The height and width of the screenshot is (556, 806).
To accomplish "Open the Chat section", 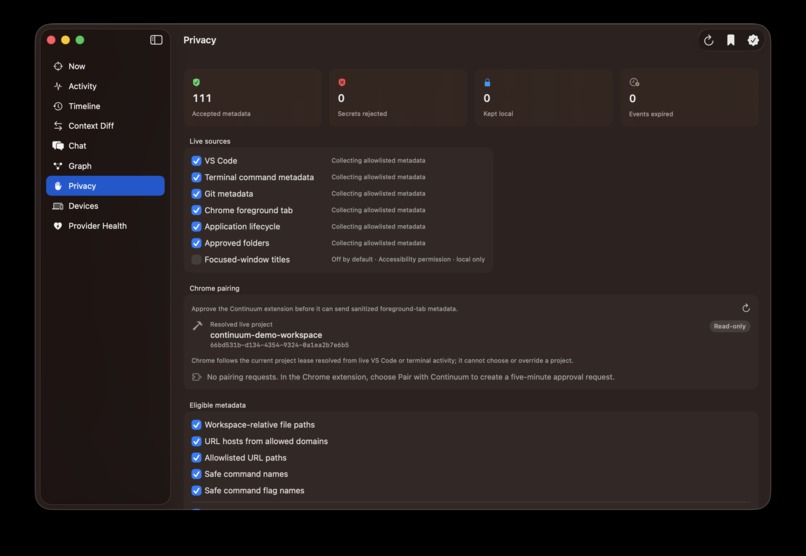I will click(105, 146).
